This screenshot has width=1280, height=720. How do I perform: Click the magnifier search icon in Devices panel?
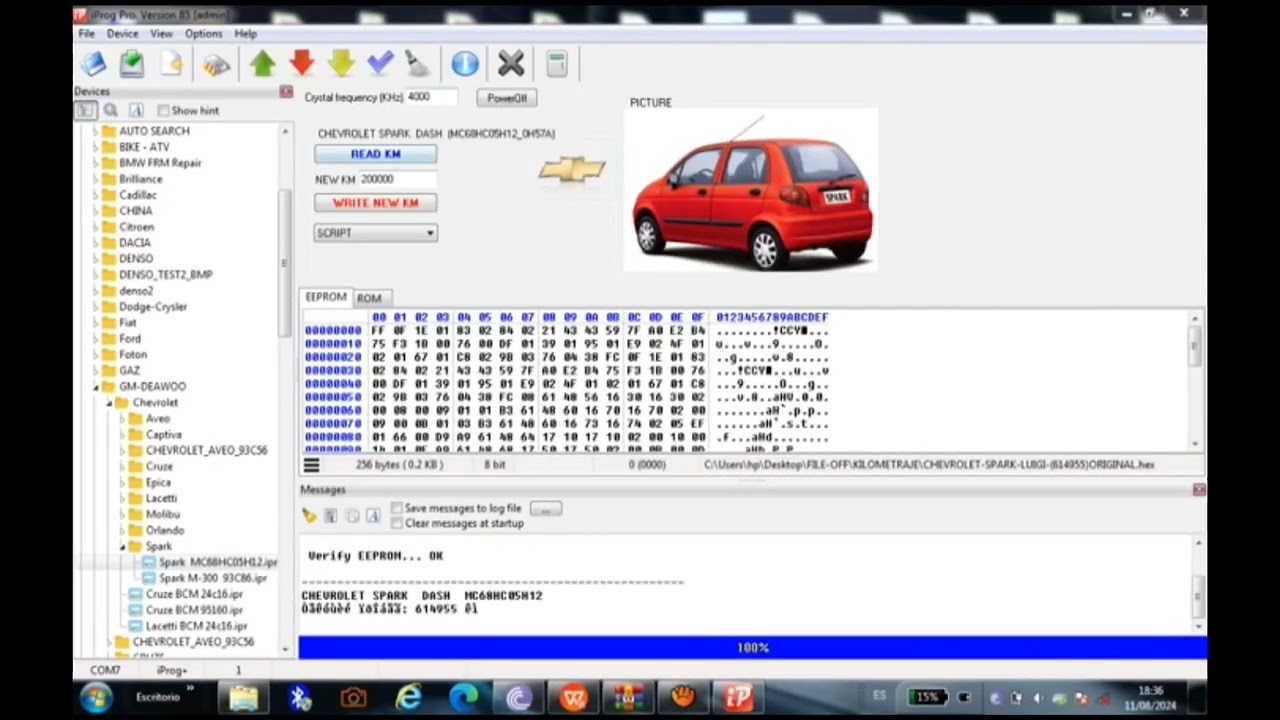pyautogui.click(x=111, y=110)
